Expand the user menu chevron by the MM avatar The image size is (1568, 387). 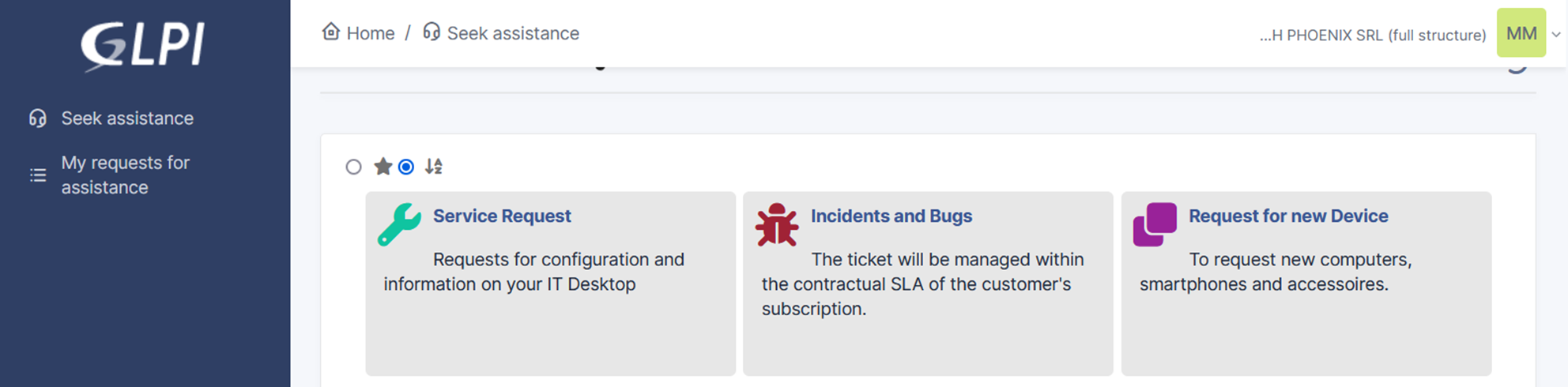tap(1556, 35)
